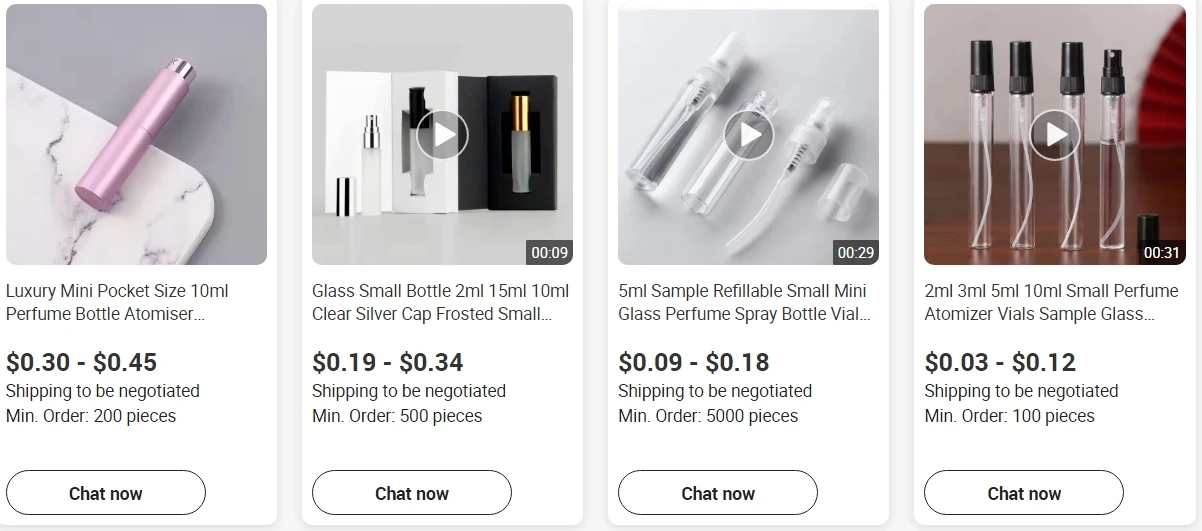Play the perfume atomizer vials video

1054,134
